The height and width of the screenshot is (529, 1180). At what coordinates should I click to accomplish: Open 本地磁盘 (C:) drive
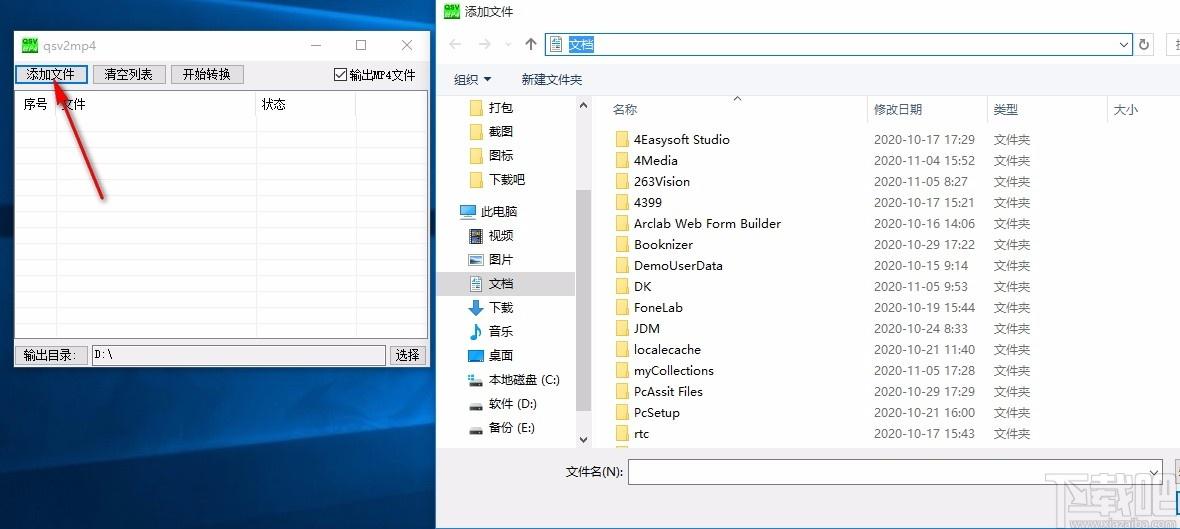(x=514, y=379)
